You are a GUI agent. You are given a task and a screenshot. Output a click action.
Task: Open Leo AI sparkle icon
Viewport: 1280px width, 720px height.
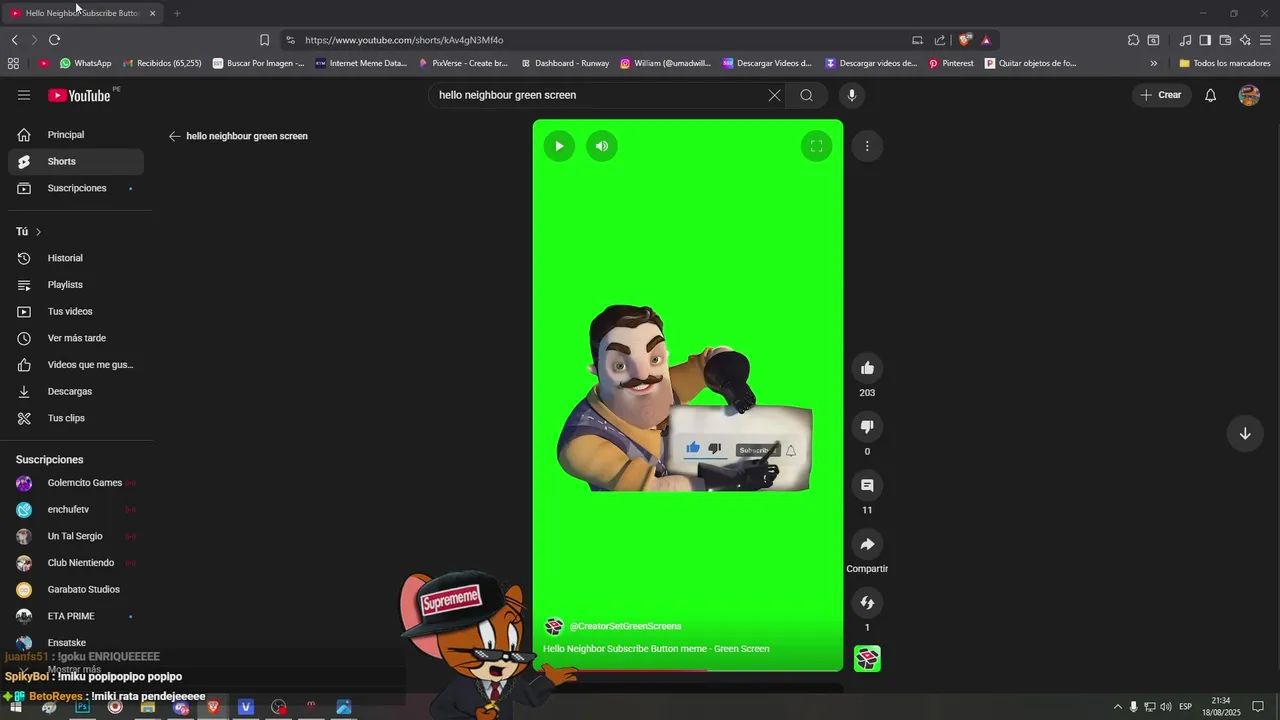(x=1245, y=40)
